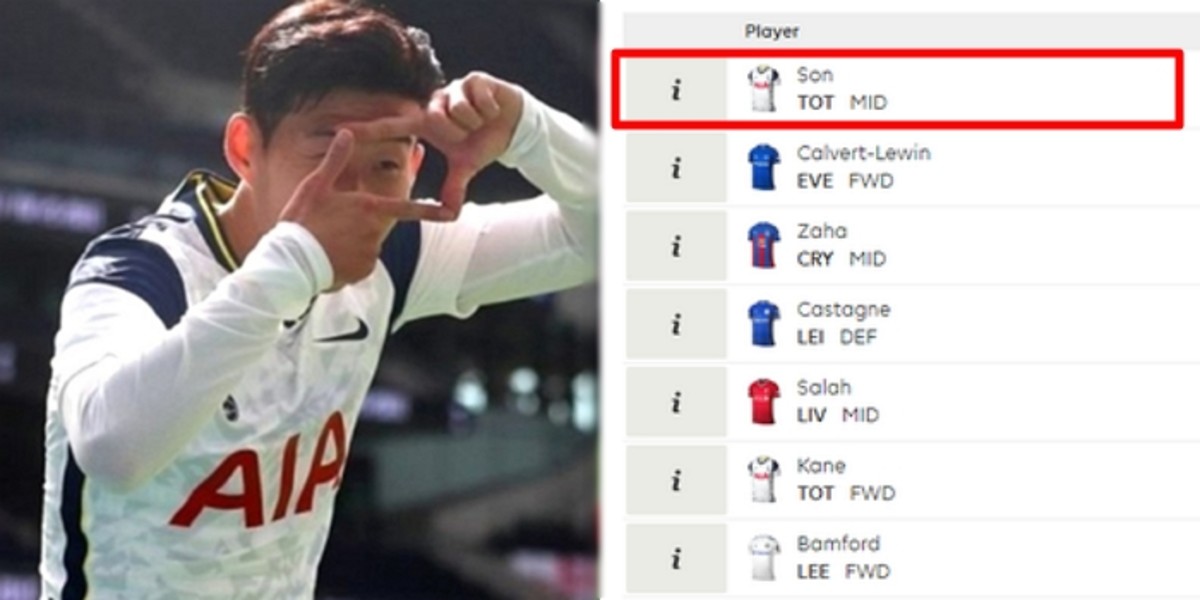Open info icon for Calvert-Lewin
Screen dimensions: 1200x600
point(676,168)
